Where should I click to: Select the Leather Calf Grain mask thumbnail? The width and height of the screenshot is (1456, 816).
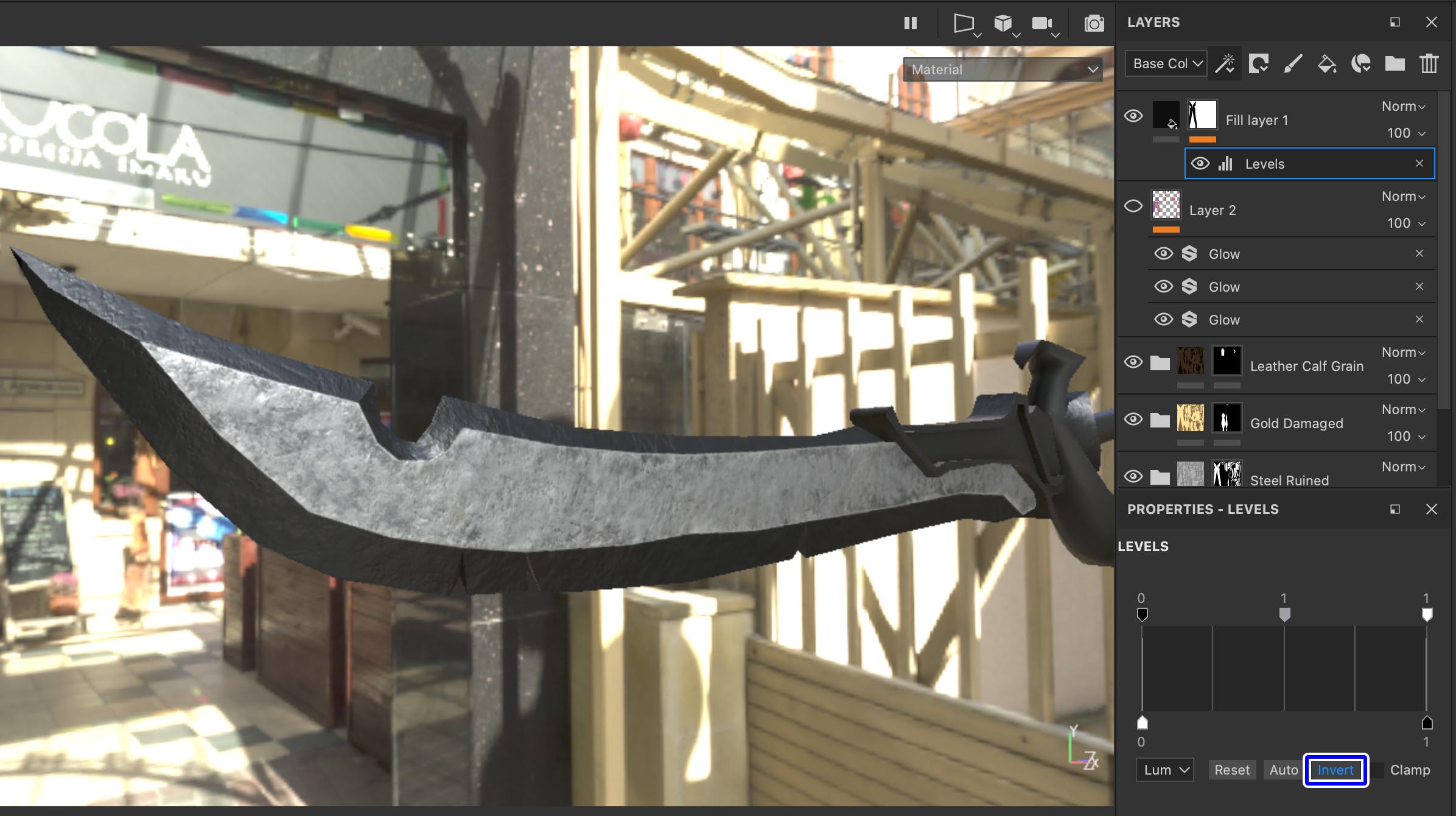point(1227,361)
